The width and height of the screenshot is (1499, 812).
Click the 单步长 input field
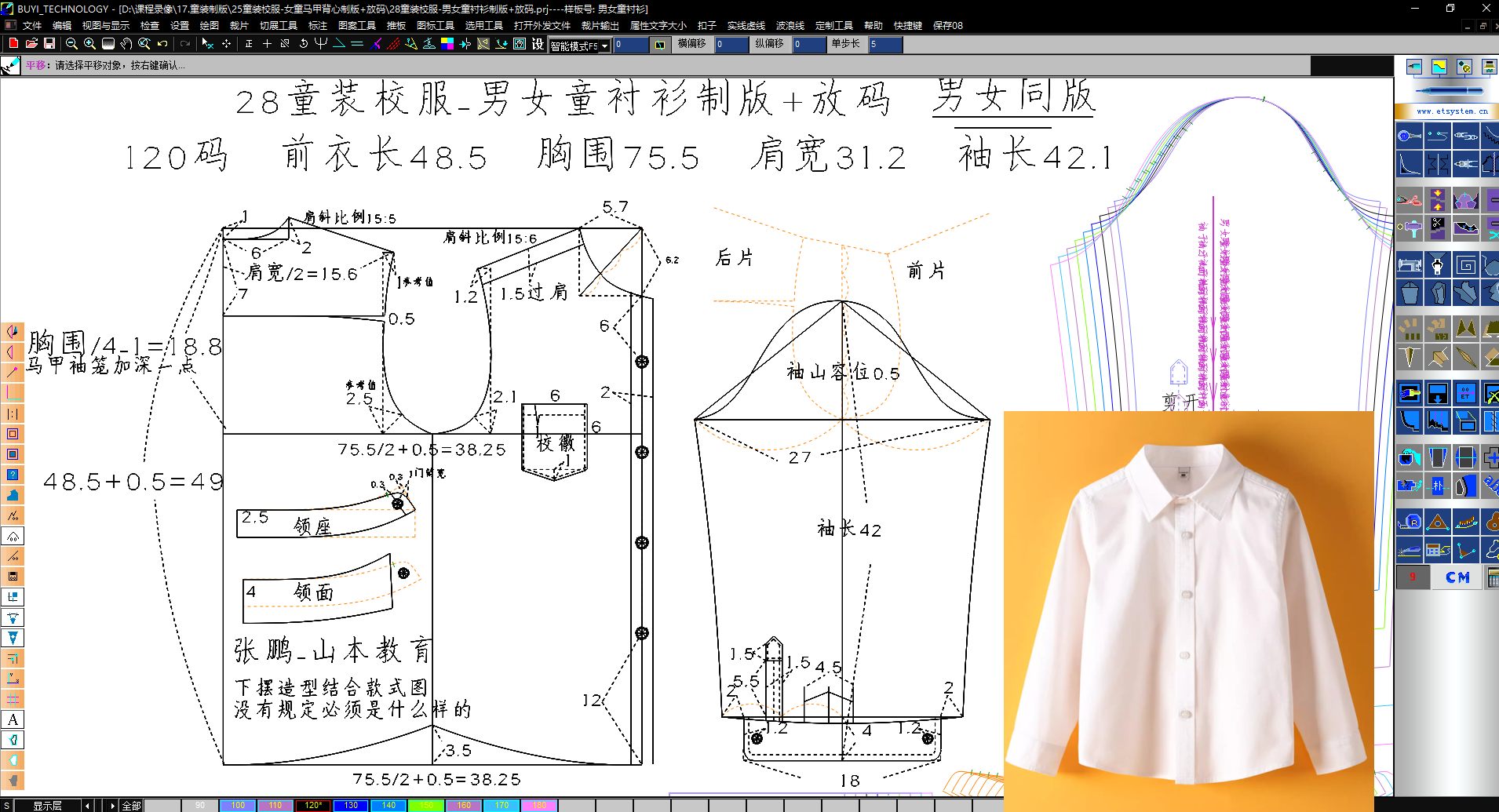tap(885, 45)
